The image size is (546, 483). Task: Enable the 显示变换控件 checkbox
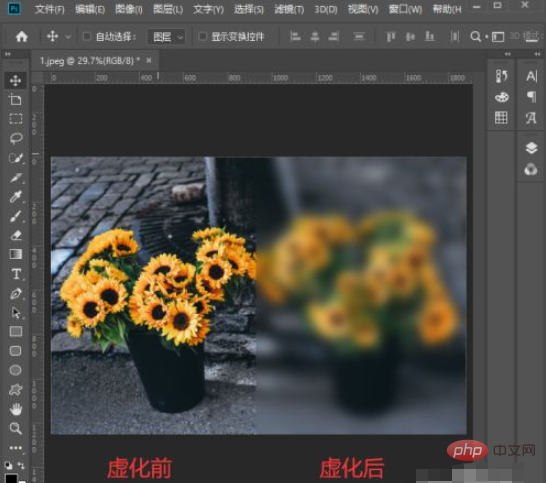[x=202, y=36]
